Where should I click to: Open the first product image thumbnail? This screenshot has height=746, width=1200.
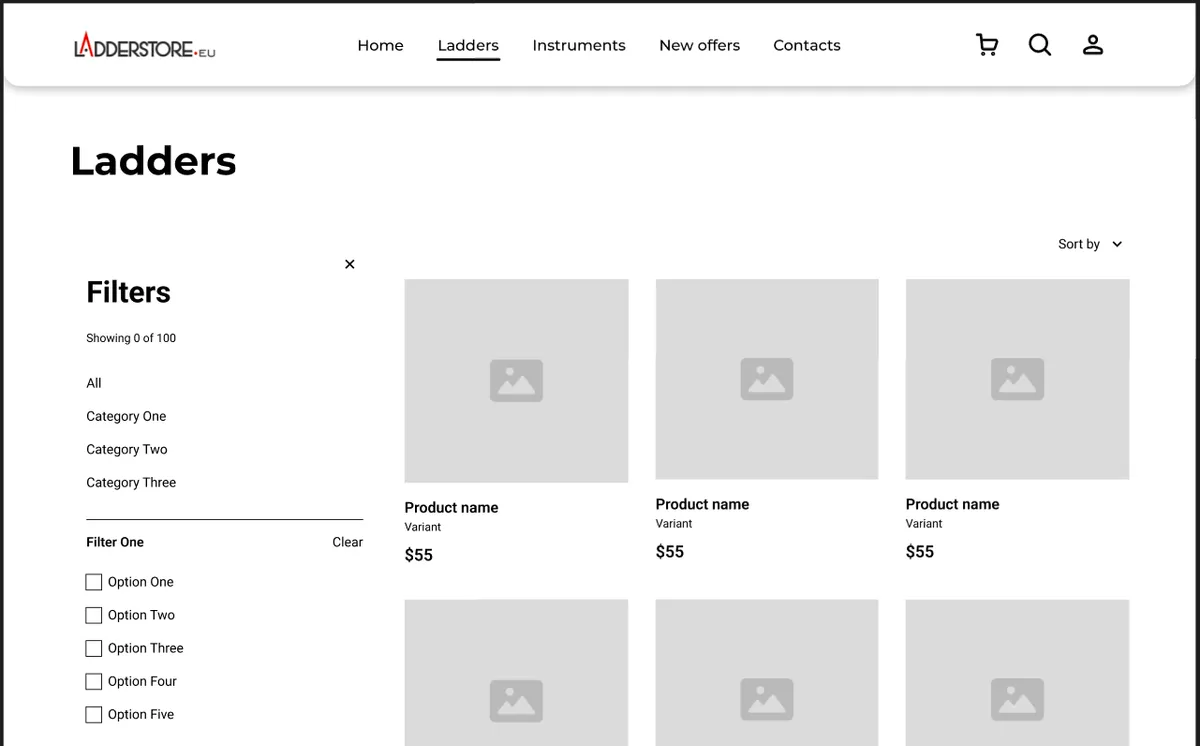pos(516,381)
